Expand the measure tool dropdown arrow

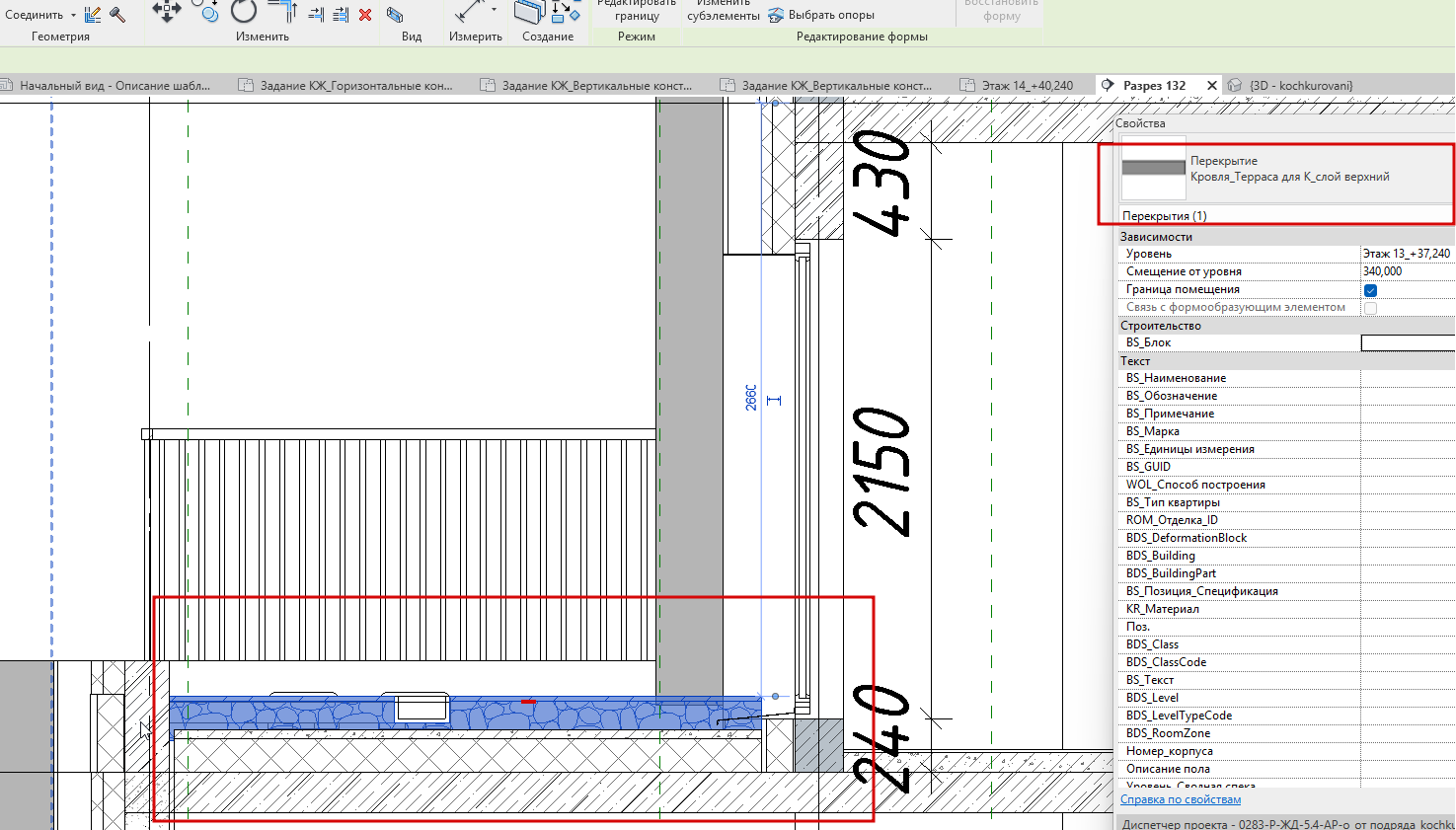pos(494,10)
